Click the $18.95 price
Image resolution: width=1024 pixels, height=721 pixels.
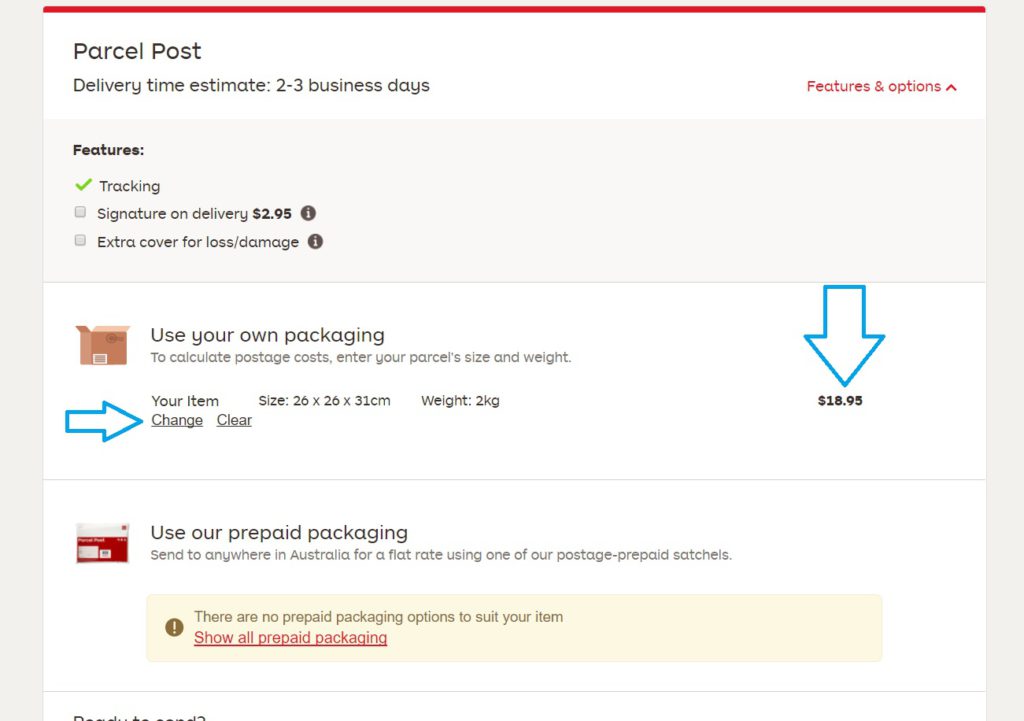[840, 400]
